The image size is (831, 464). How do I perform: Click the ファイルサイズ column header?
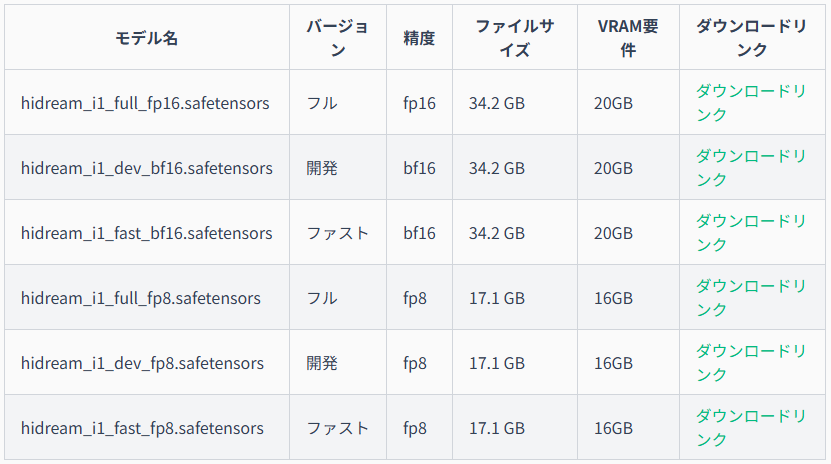tap(515, 38)
